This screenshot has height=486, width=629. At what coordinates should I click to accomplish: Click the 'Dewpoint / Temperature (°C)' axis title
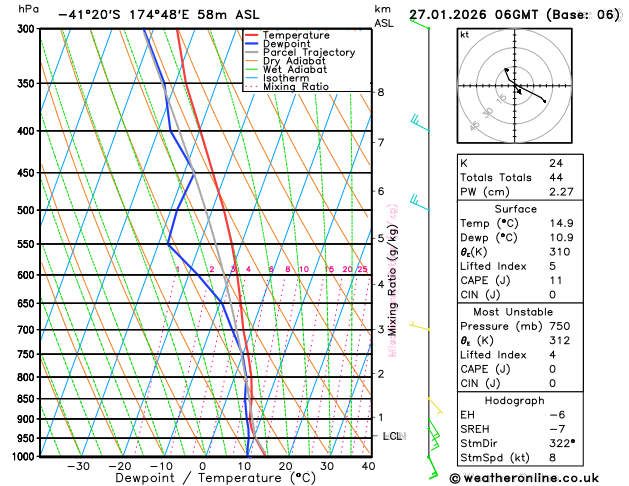pos(215,478)
